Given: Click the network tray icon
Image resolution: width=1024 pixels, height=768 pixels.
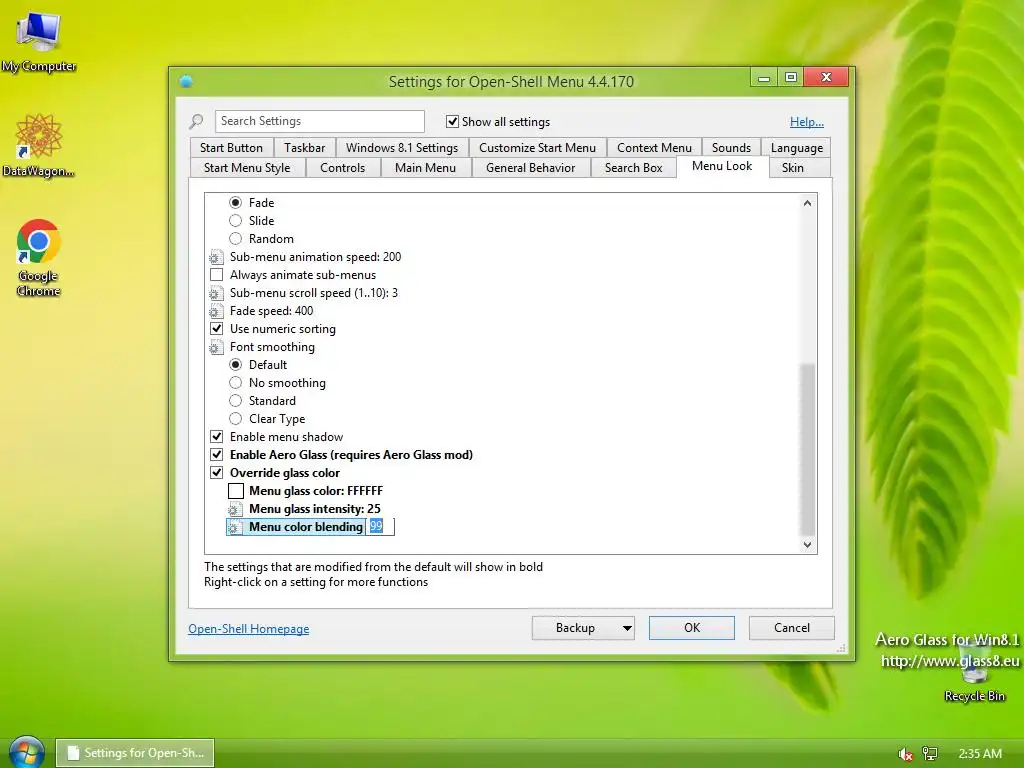Looking at the screenshot, I should [x=930, y=754].
